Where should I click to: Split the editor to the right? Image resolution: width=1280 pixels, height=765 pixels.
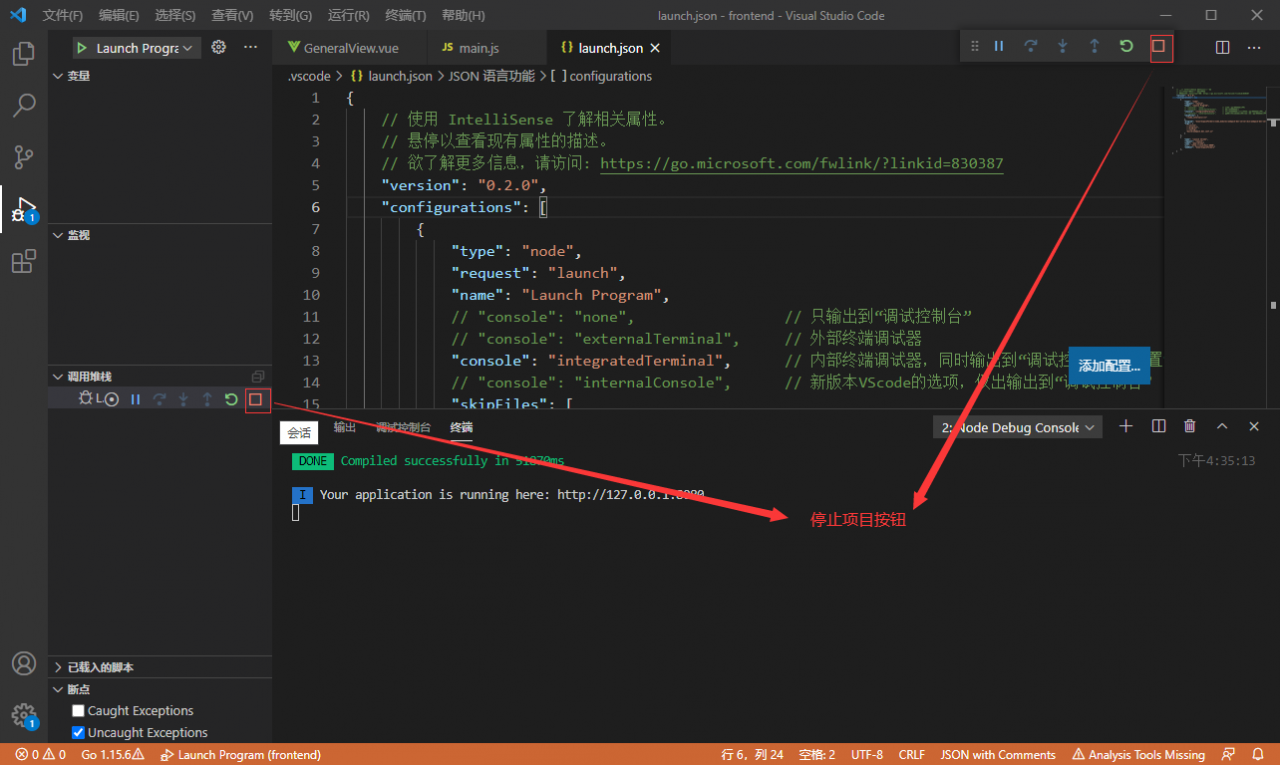[1222, 47]
